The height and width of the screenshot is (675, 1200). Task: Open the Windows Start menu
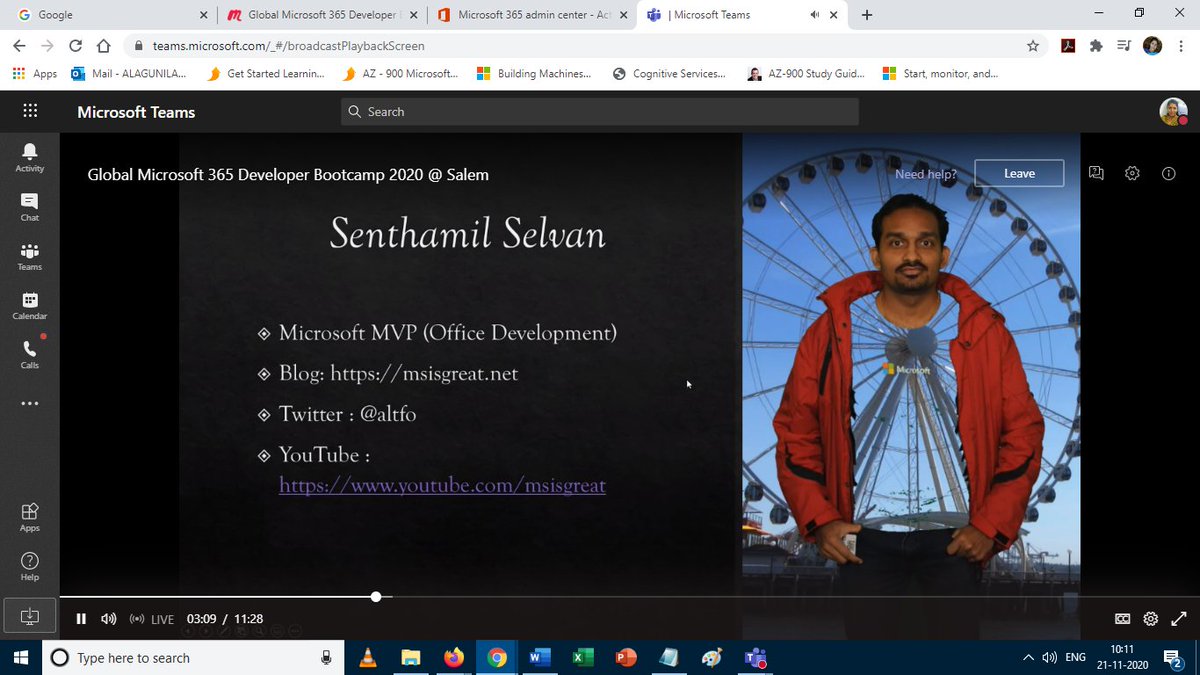click(20, 657)
